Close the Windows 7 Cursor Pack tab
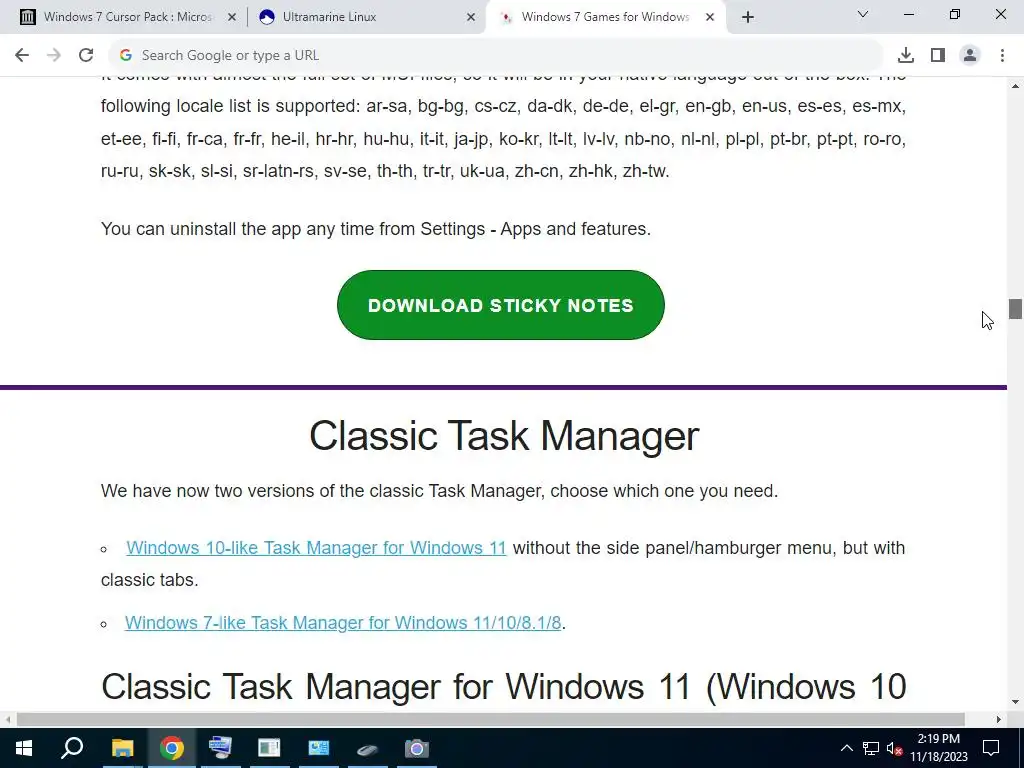 click(x=231, y=18)
